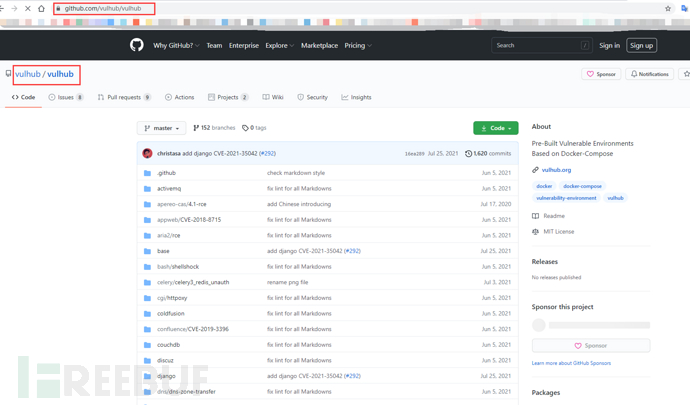Open the Why GitHub? dropdown menu

176,45
